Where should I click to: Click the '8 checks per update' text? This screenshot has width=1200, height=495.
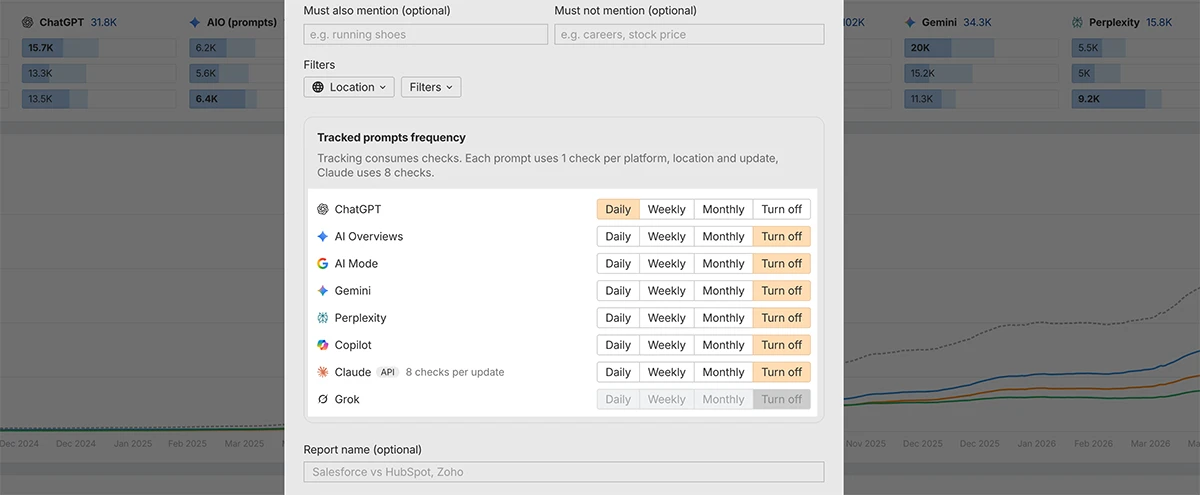point(455,372)
